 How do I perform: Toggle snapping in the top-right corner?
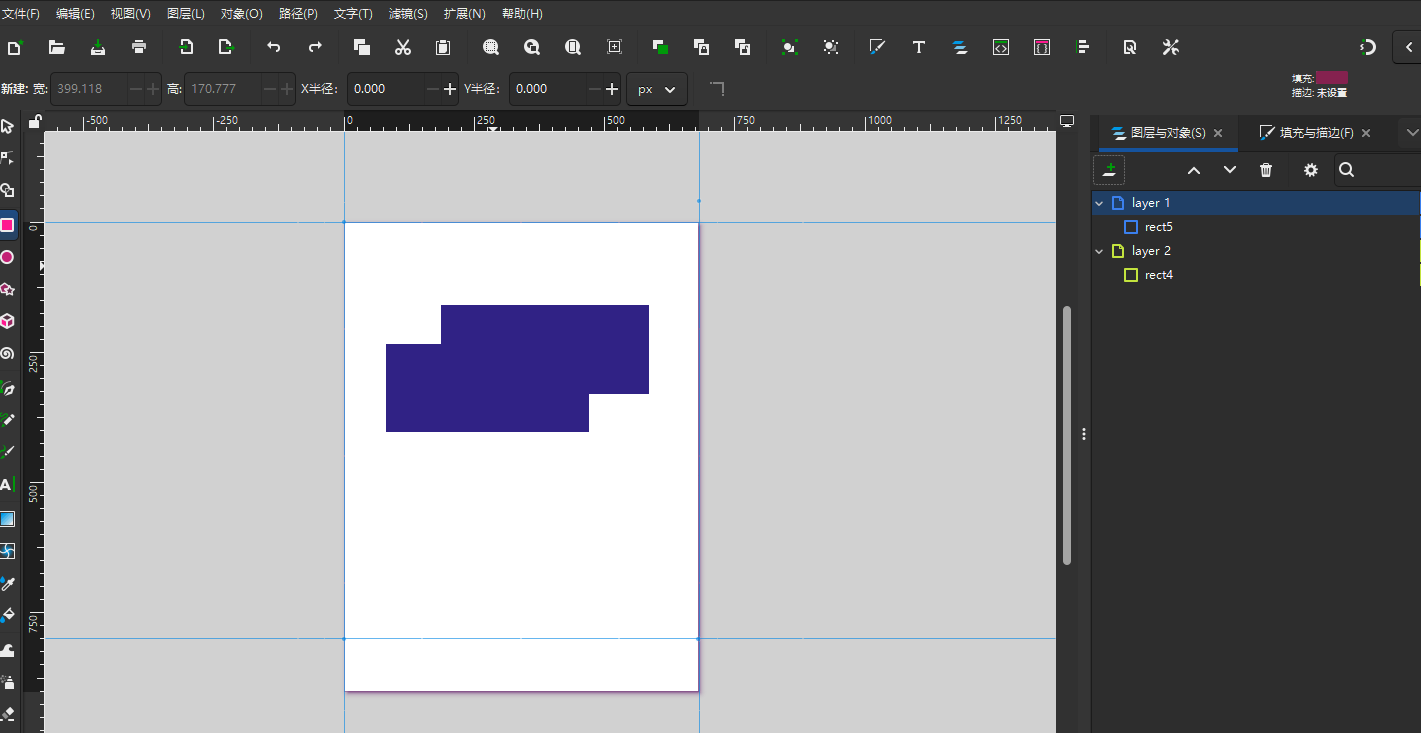tap(1368, 47)
